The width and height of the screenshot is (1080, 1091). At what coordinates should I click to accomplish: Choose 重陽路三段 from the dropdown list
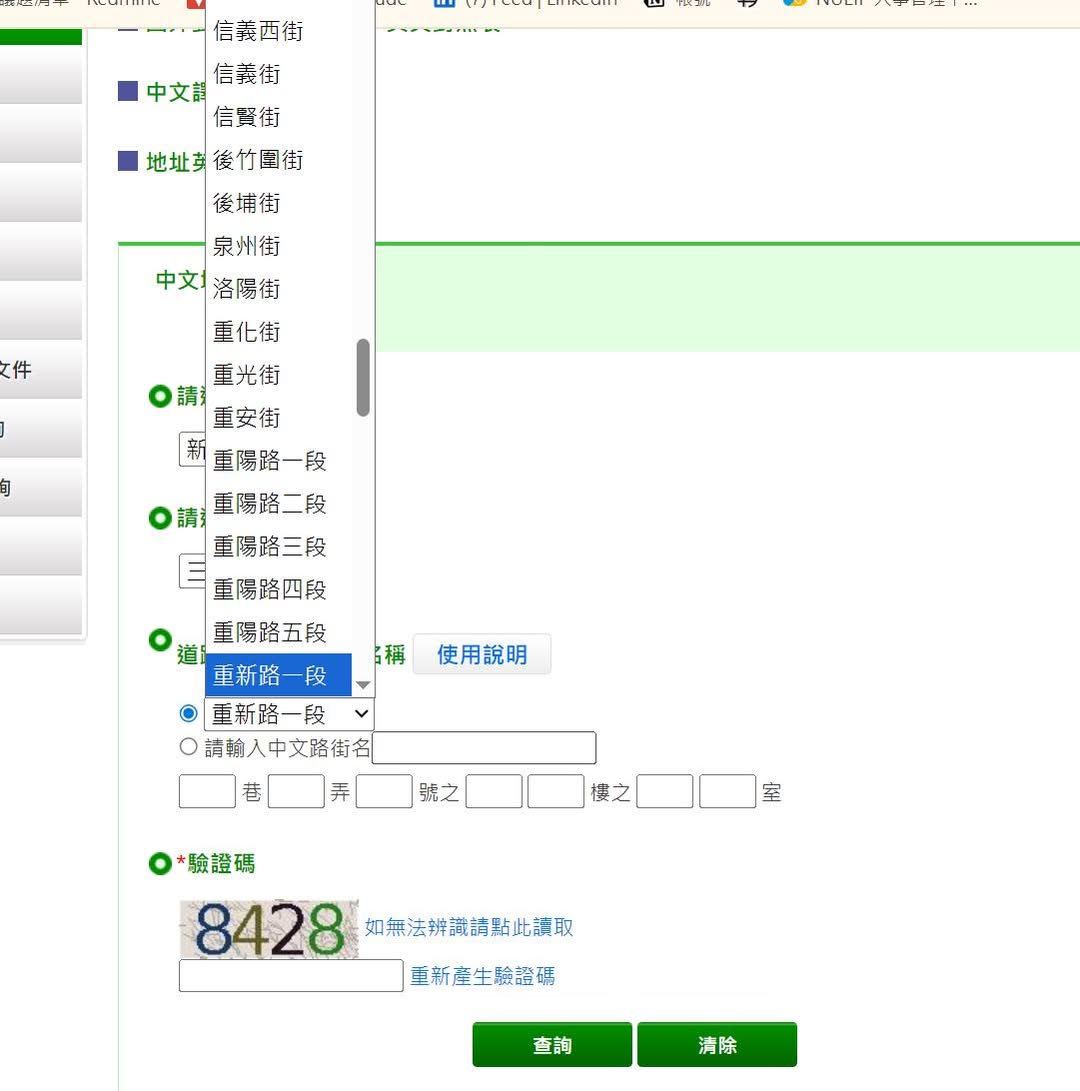pyautogui.click(x=278, y=547)
